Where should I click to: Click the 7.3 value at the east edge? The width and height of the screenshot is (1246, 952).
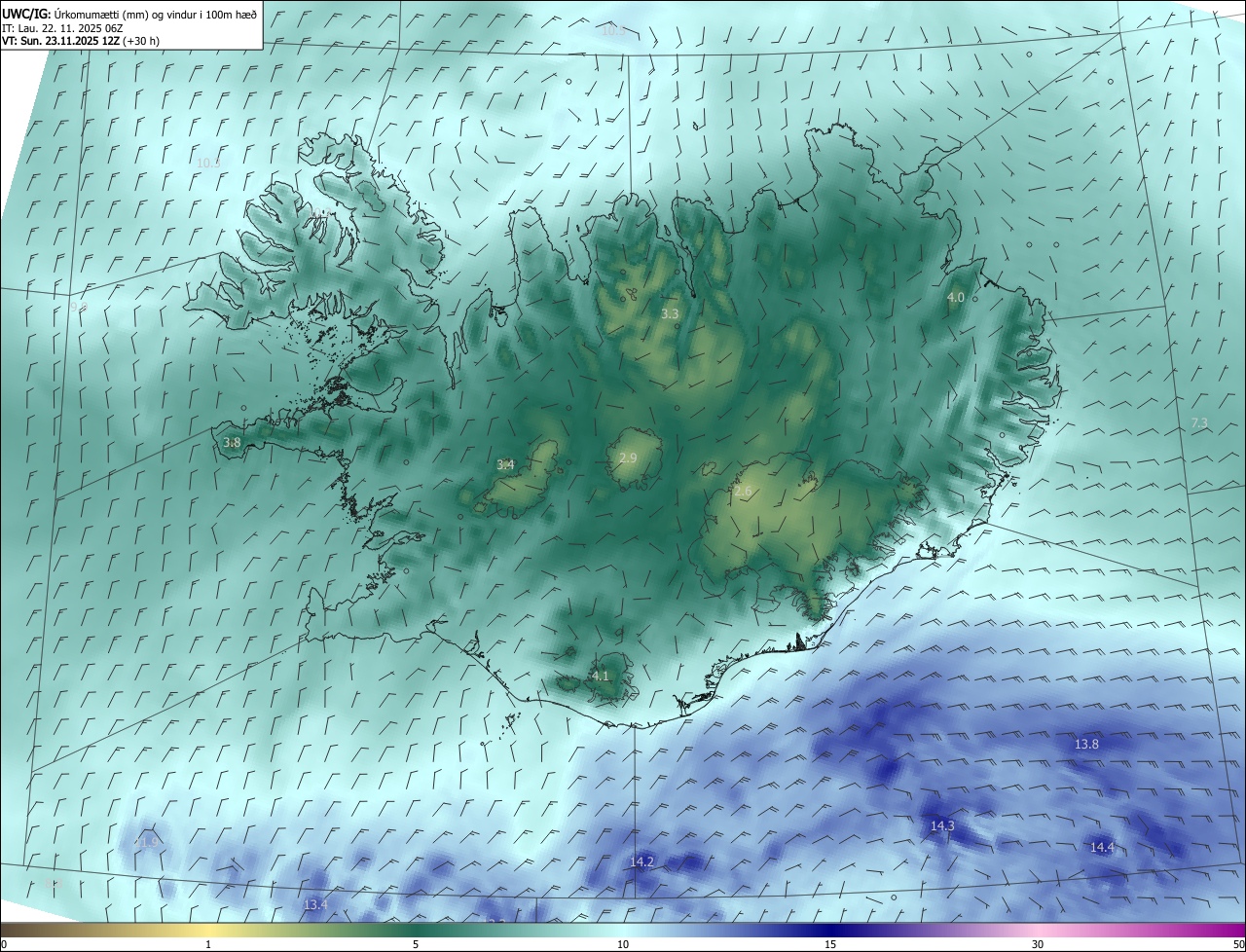[x=1199, y=422]
